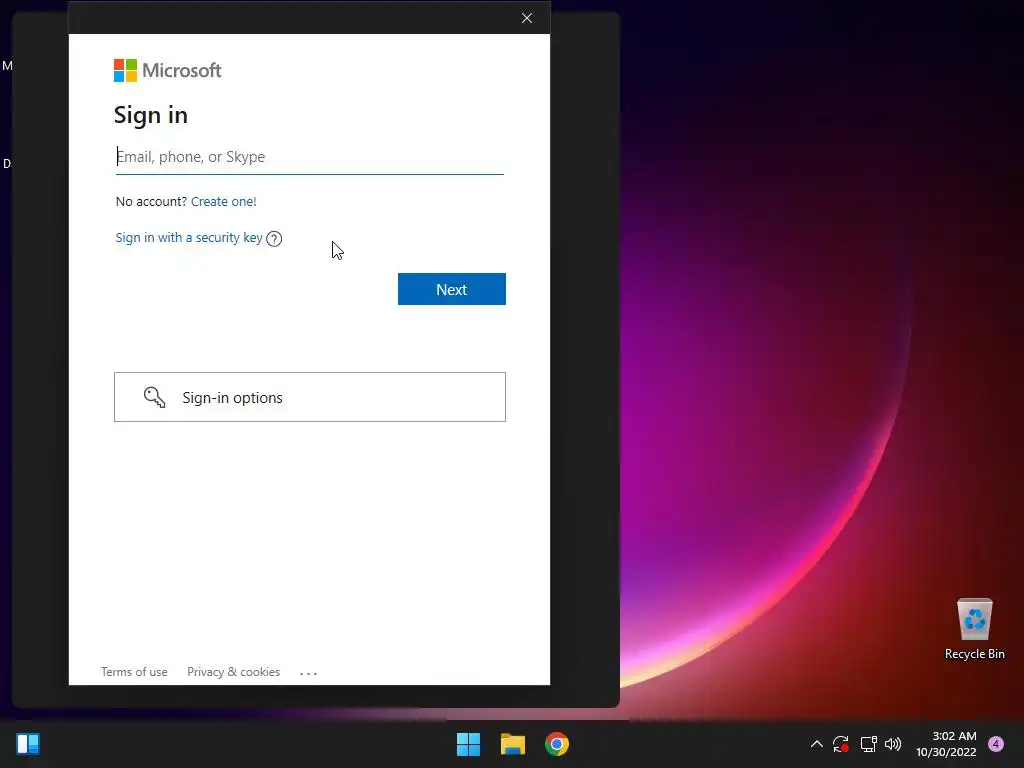Click the Email, phone, or Skype field
This screenshot has height=768, width=1024.
click(310, 157)
